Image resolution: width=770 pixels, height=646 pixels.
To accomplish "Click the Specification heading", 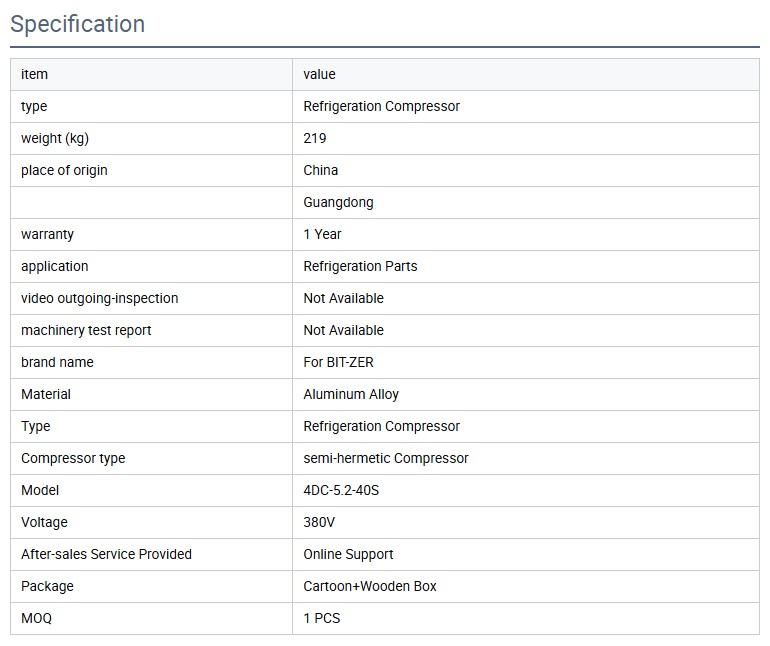I will click(77, 24).
